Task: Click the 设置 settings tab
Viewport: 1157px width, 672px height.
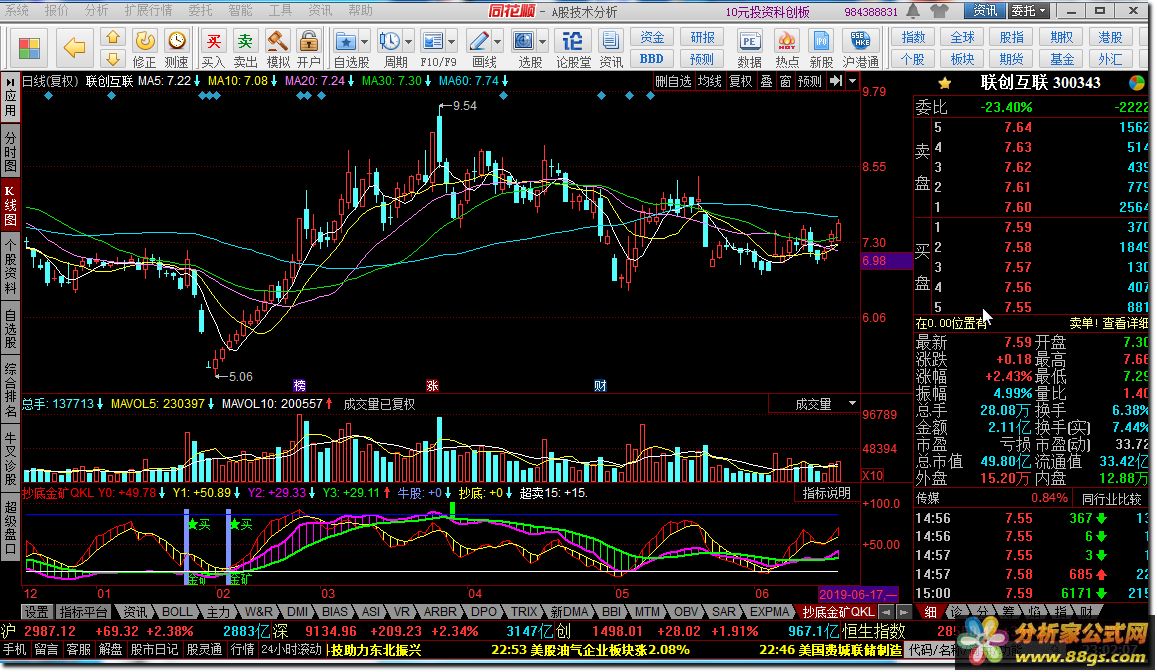Action: coord(36,612)
